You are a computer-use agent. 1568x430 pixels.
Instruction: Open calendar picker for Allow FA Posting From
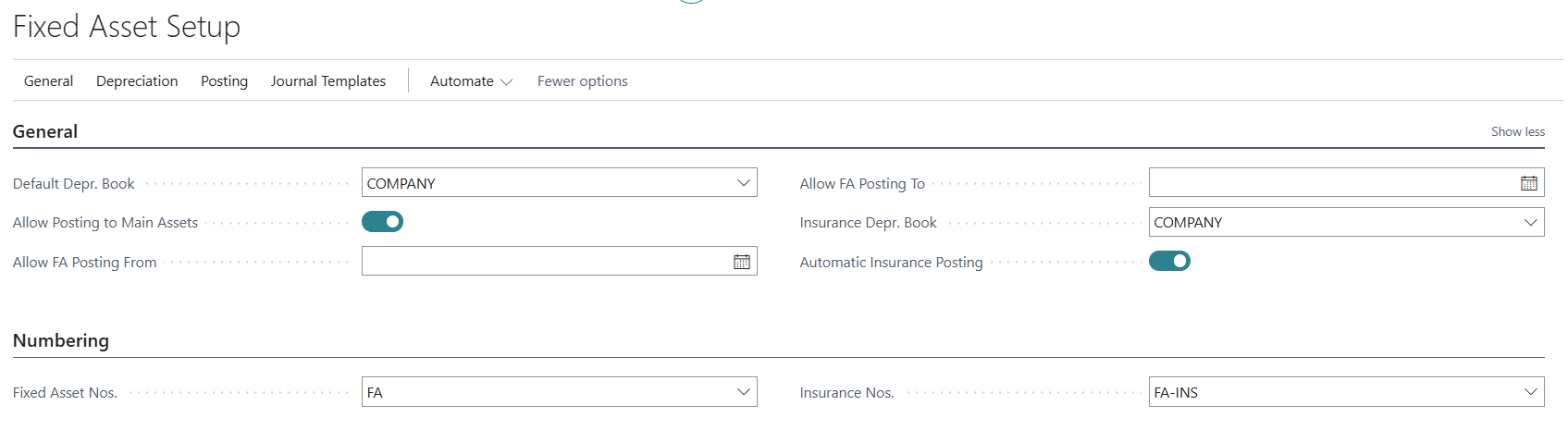741,262
